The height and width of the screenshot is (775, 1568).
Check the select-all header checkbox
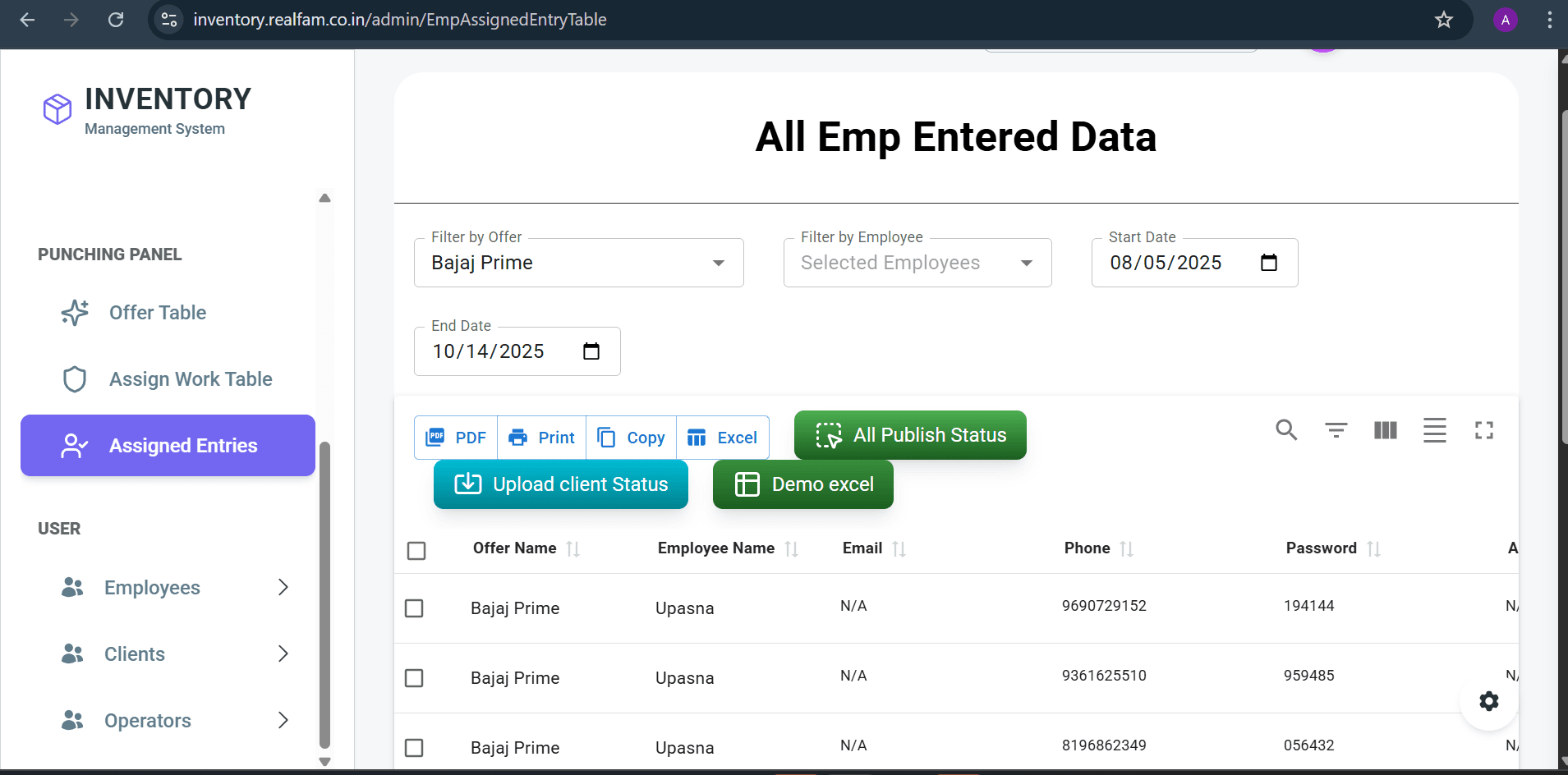point(416,551)
